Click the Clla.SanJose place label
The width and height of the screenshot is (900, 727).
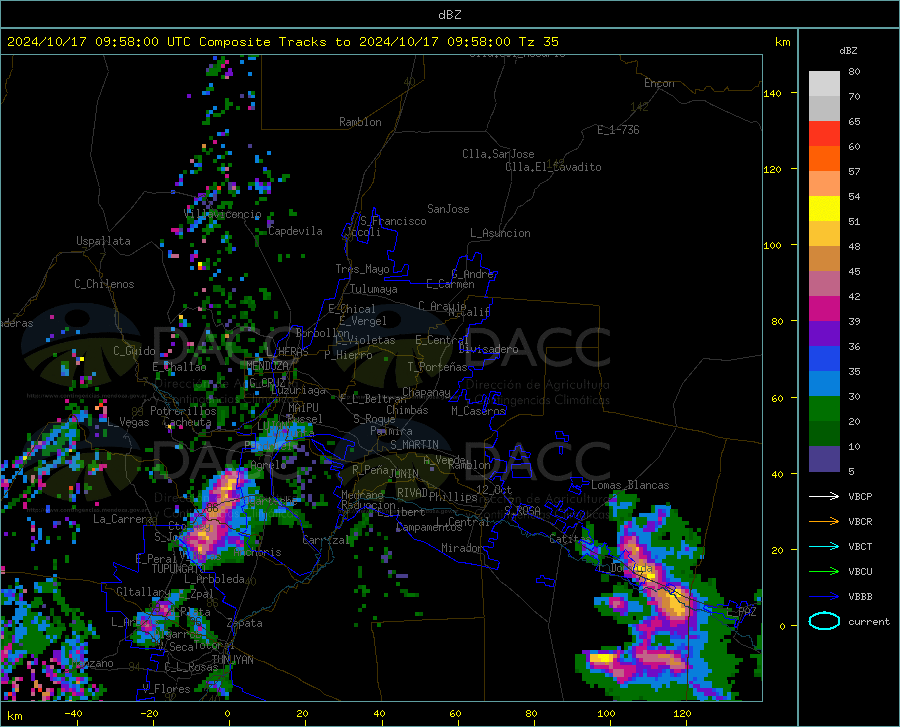tap(498, 154)
